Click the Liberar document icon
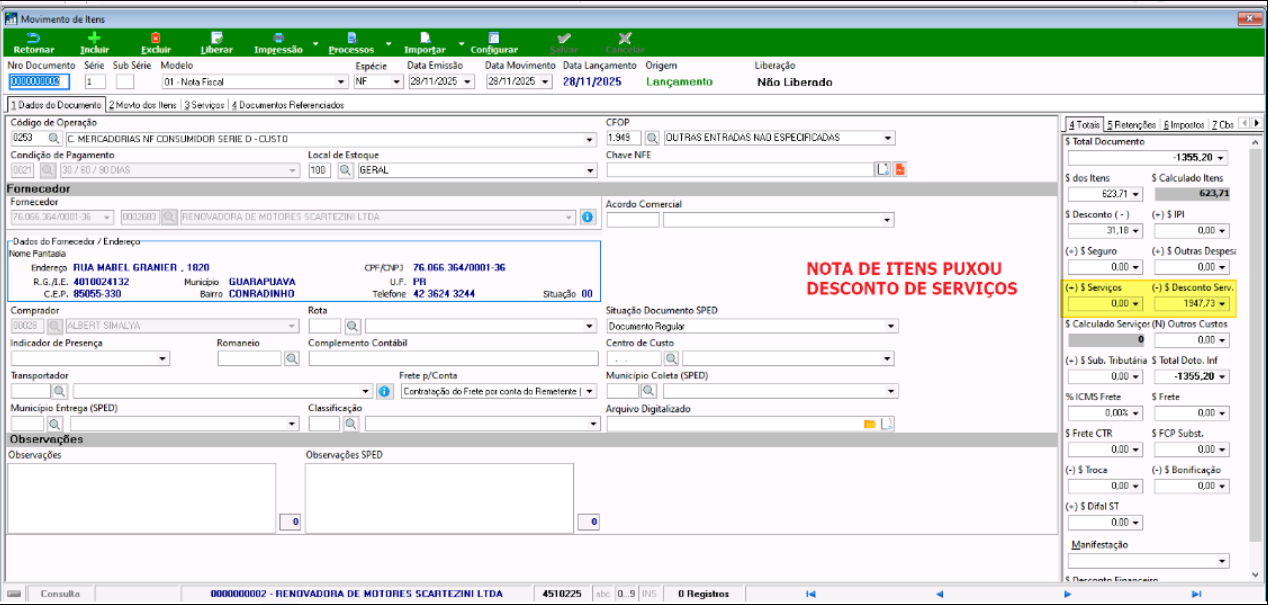Image resolution: width=1270 pixels, height=605 pixels. tap(216, 37)
